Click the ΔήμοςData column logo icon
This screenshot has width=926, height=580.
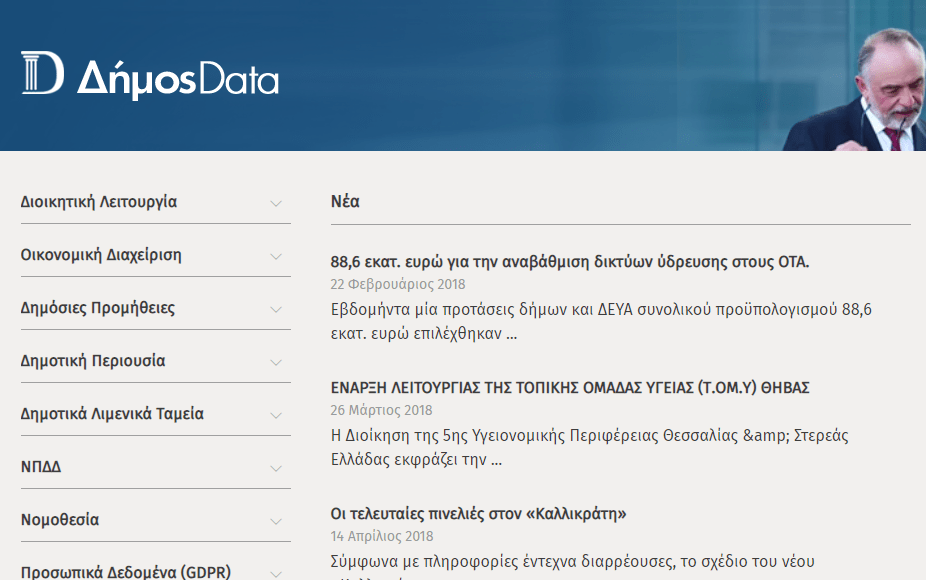42,74
